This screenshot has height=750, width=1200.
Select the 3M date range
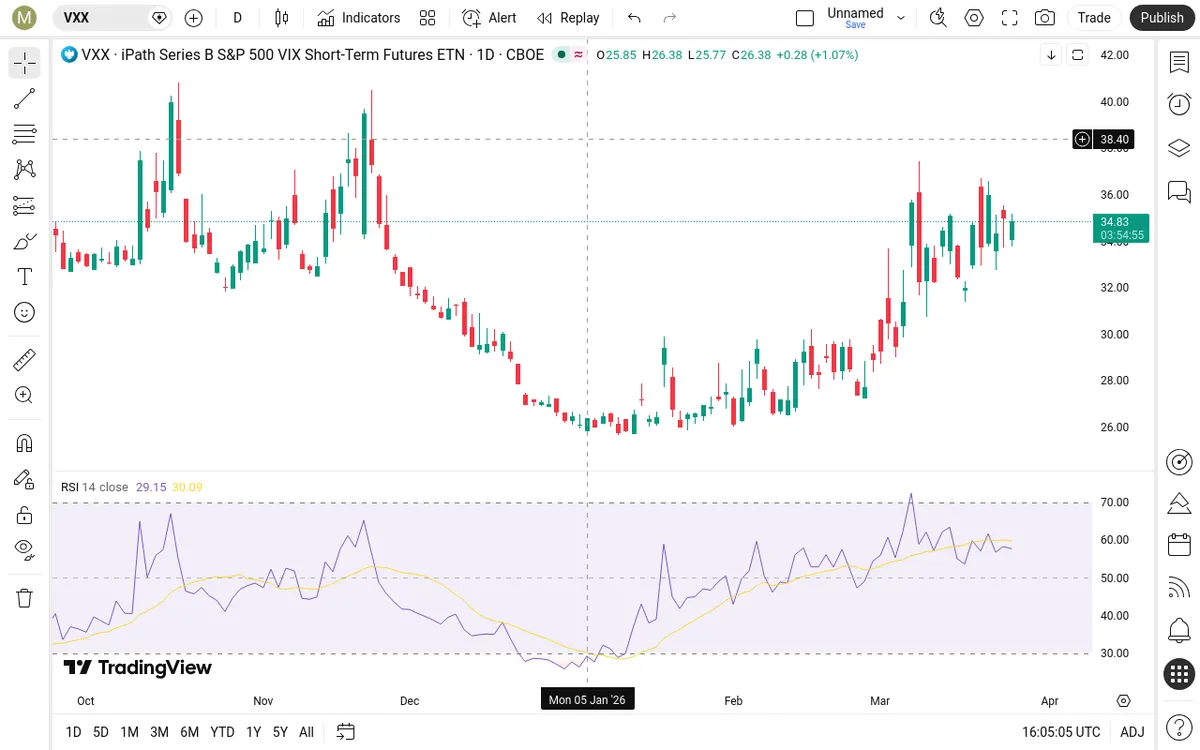(x=159, y=732)
